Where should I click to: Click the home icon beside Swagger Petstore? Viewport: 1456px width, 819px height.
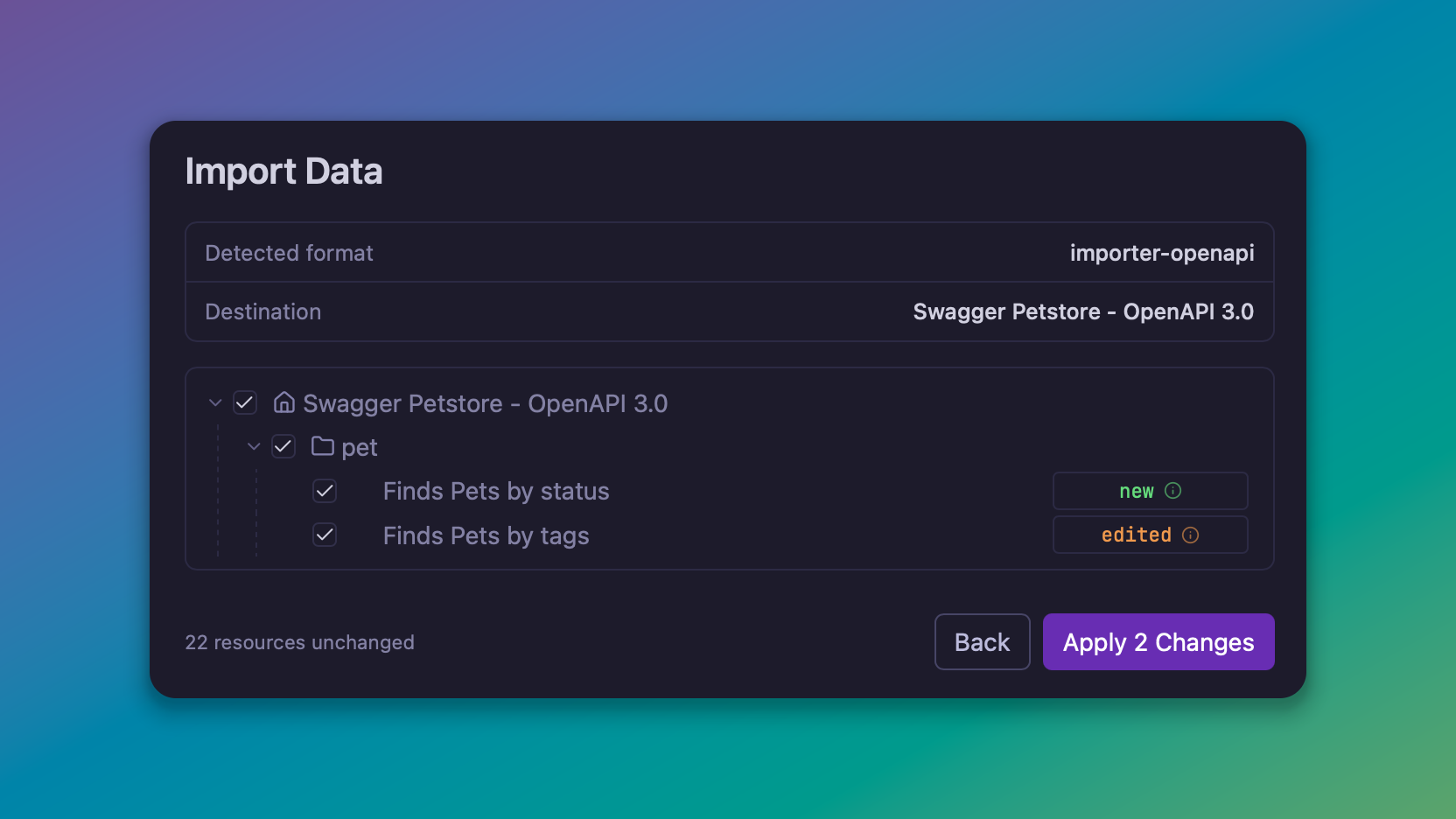(x=284, y=402)
